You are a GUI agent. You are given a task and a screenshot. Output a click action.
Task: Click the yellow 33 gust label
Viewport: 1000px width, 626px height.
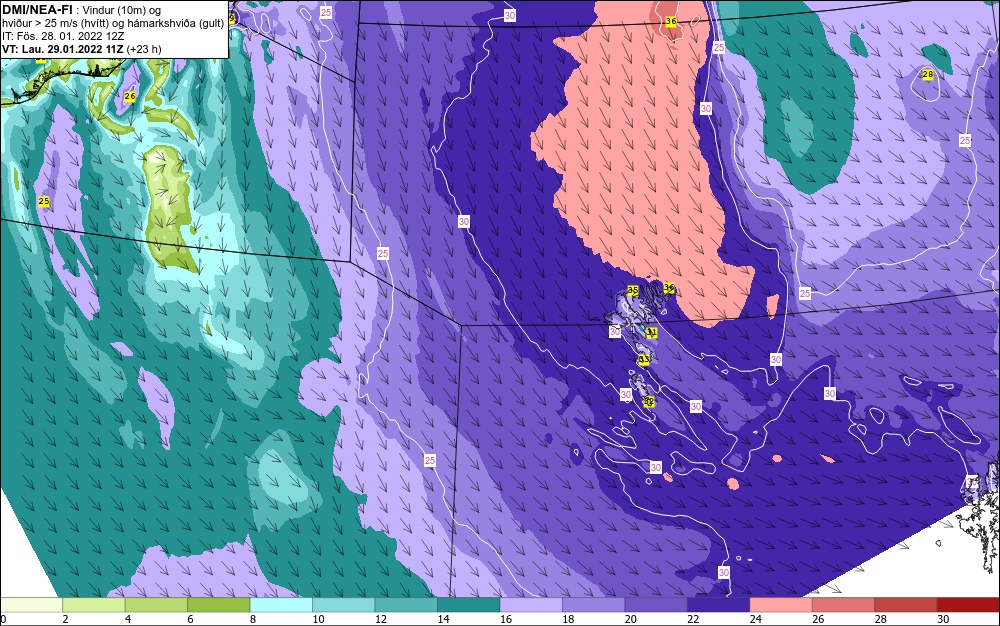[644, 360]
